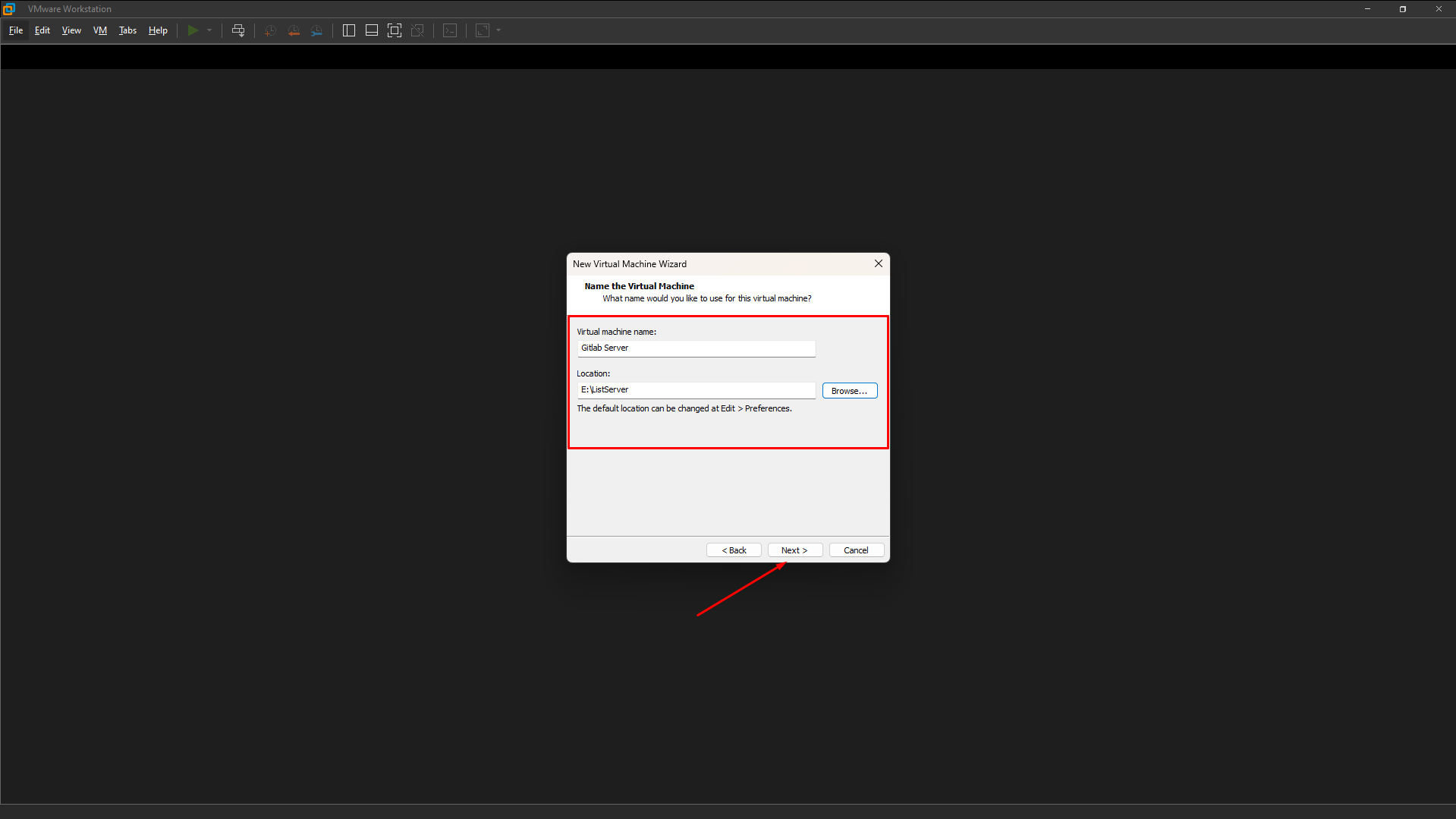
Task: Open the File menu
Action: [x=16, y=30]
